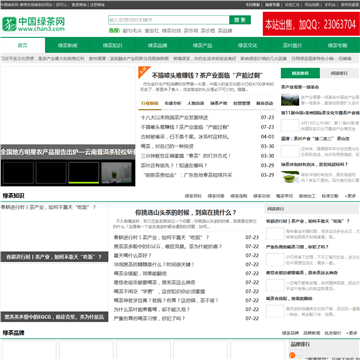Select the 行业新闻 news tab
Viewport: 360px width, 360px height.
(150, 103)
